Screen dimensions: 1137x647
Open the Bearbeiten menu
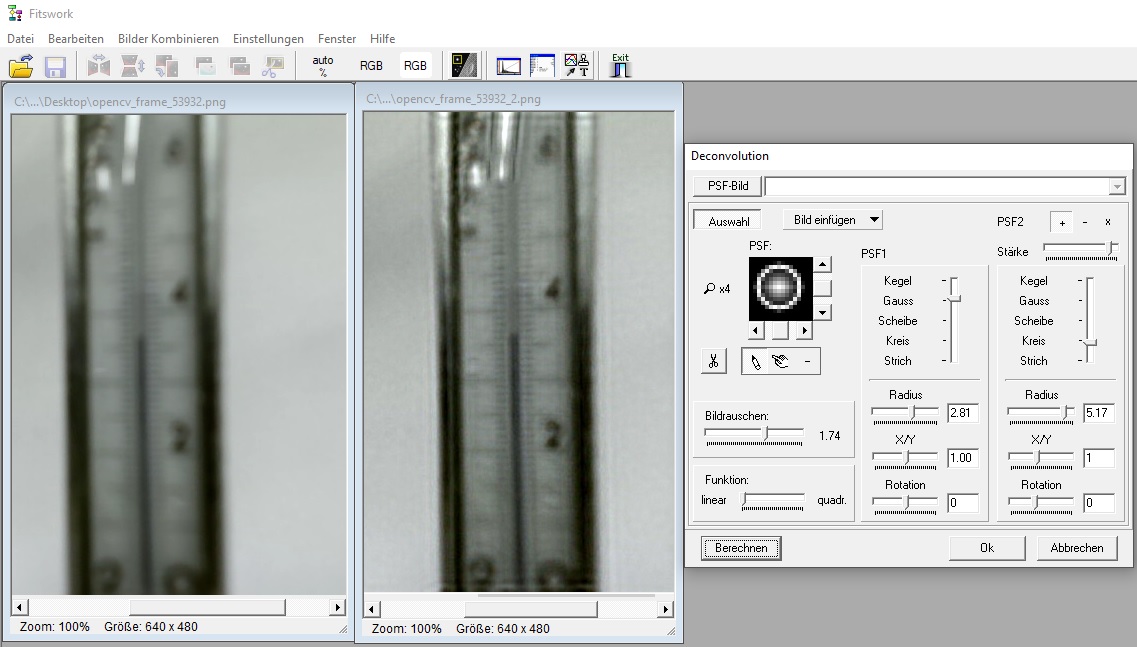point(76,38)
